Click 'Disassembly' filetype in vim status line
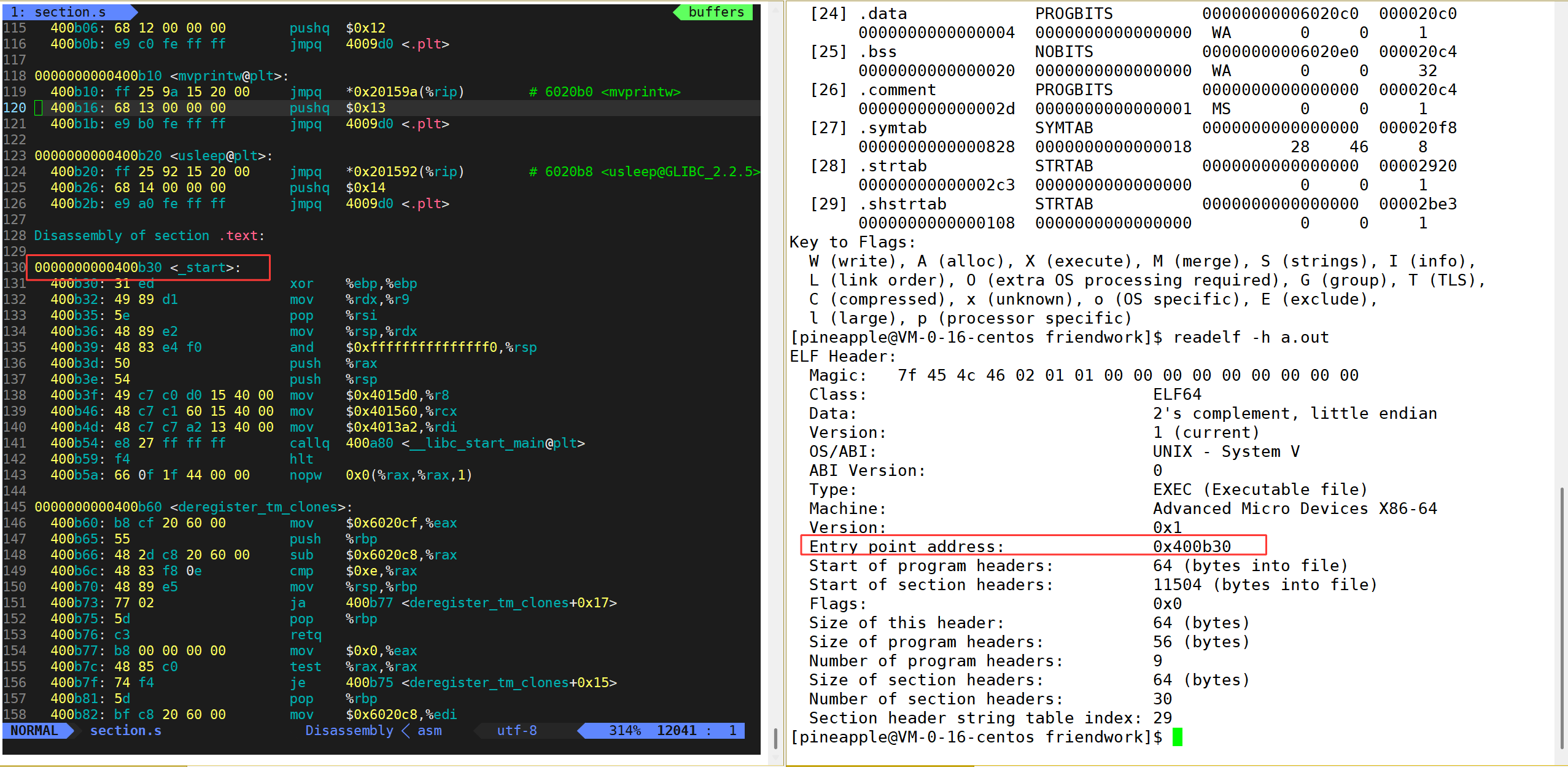Image resolution: width=1568 pixels, height=767 pixels. click(349, 730)
